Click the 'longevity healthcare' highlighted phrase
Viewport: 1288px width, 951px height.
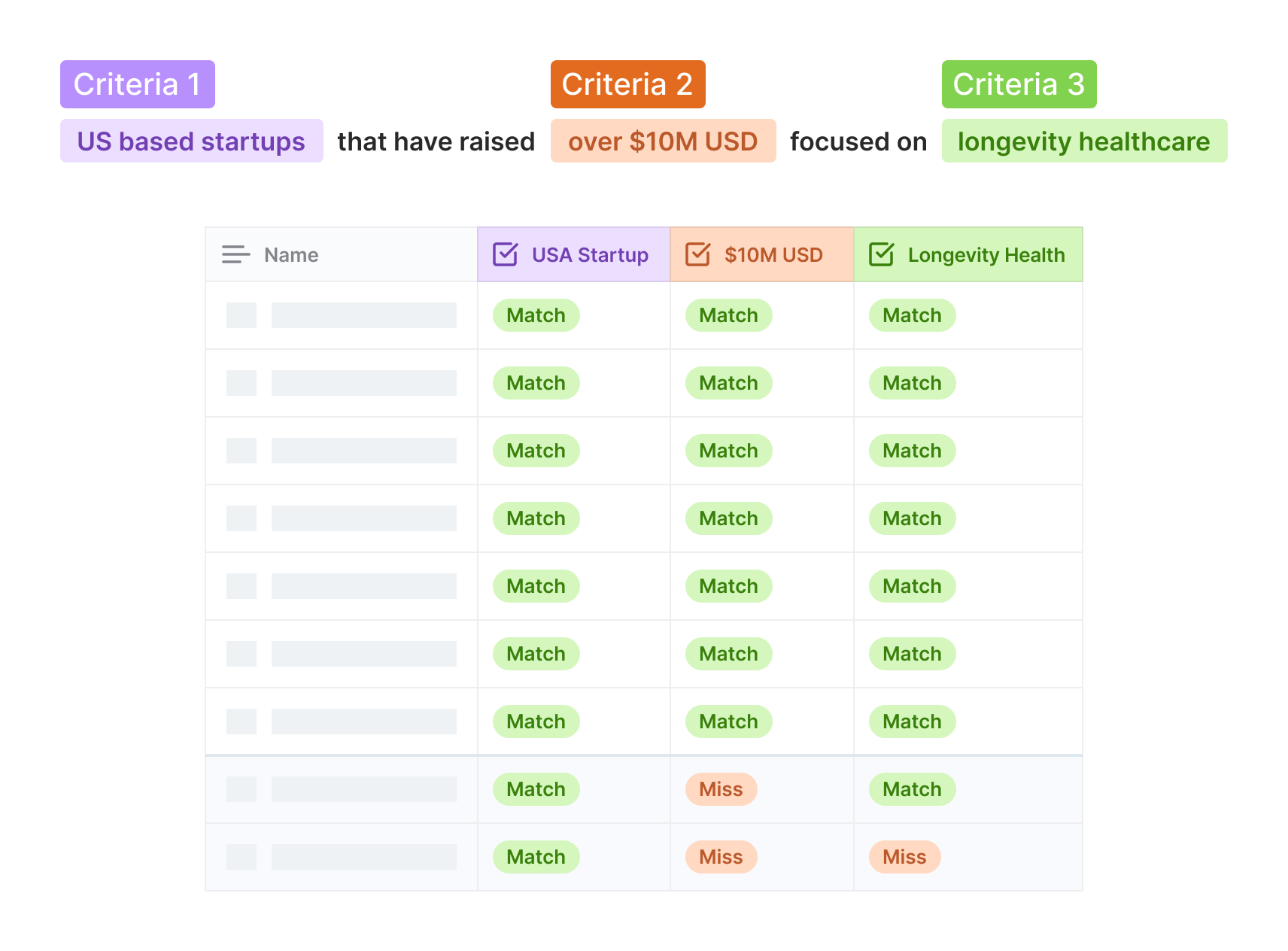(x=1085, y=141)
